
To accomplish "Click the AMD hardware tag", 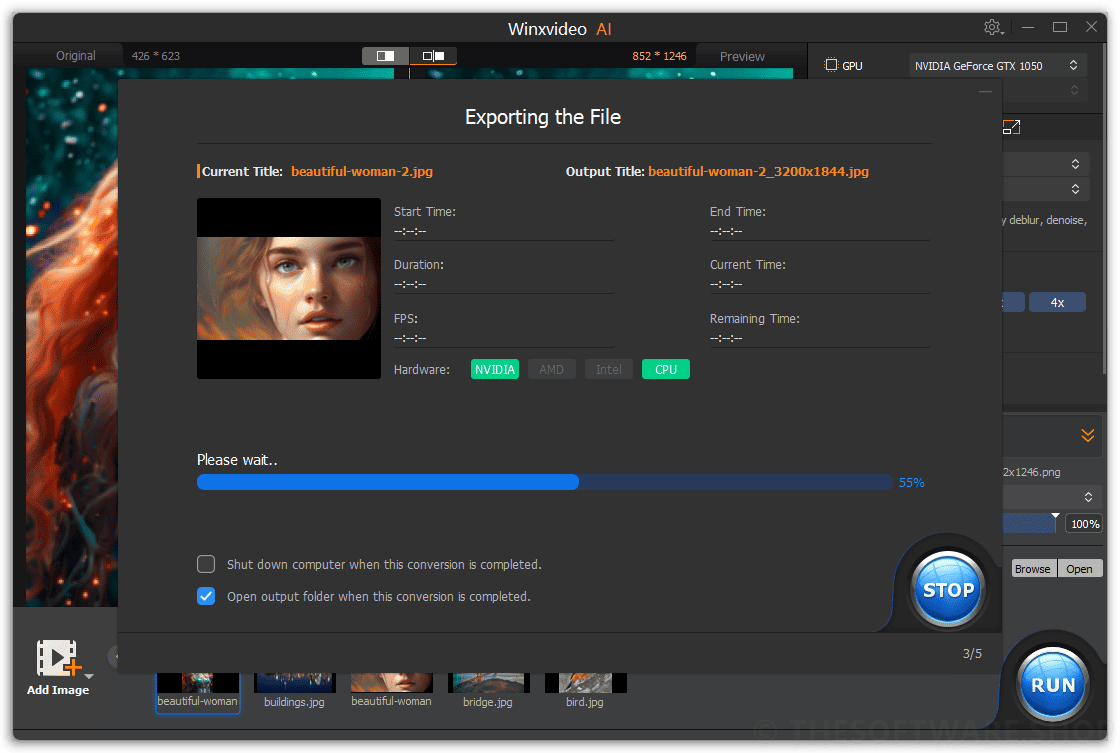I will pos(551,369).
